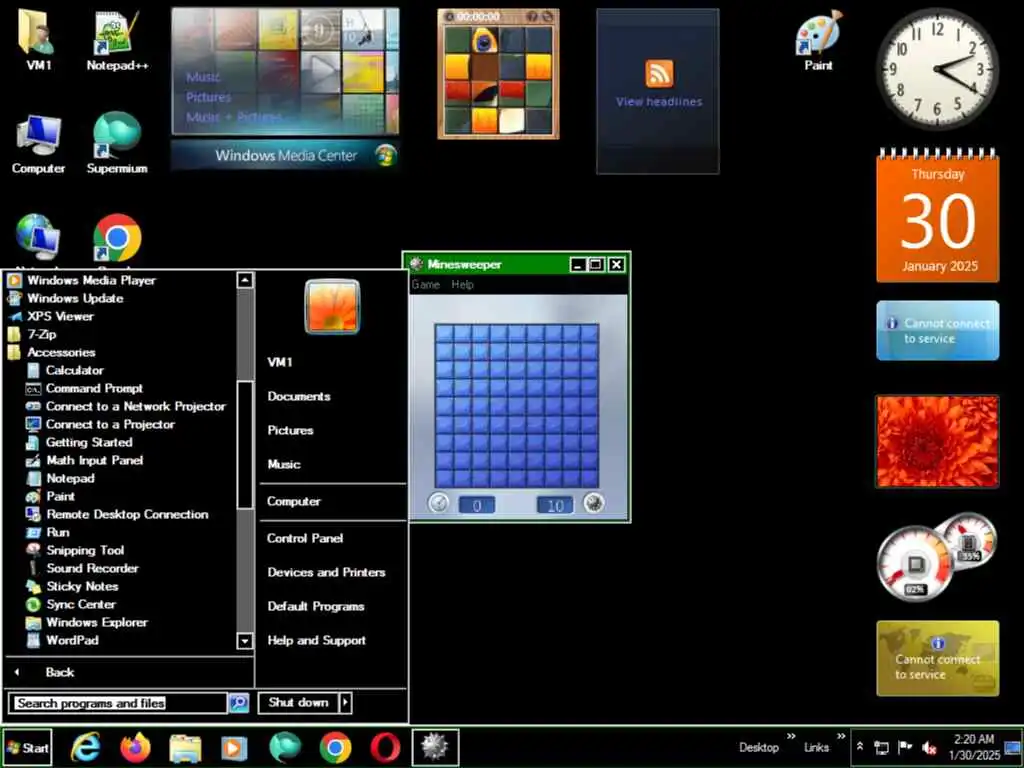Click the search magnifier button in Start menu
The width and height of the screenshot is (1024, 768).
(x=239, y=703)
